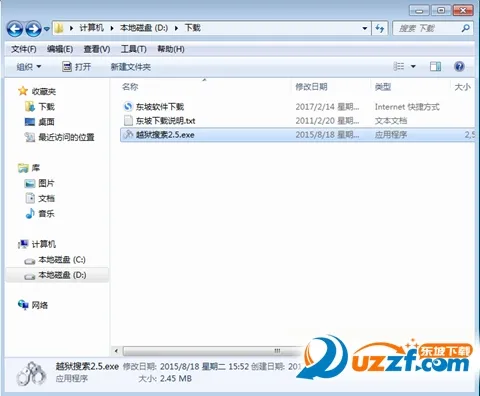Open the address bar history dropdown
Viewport: 480px width, 396px height.
point(365,28)
